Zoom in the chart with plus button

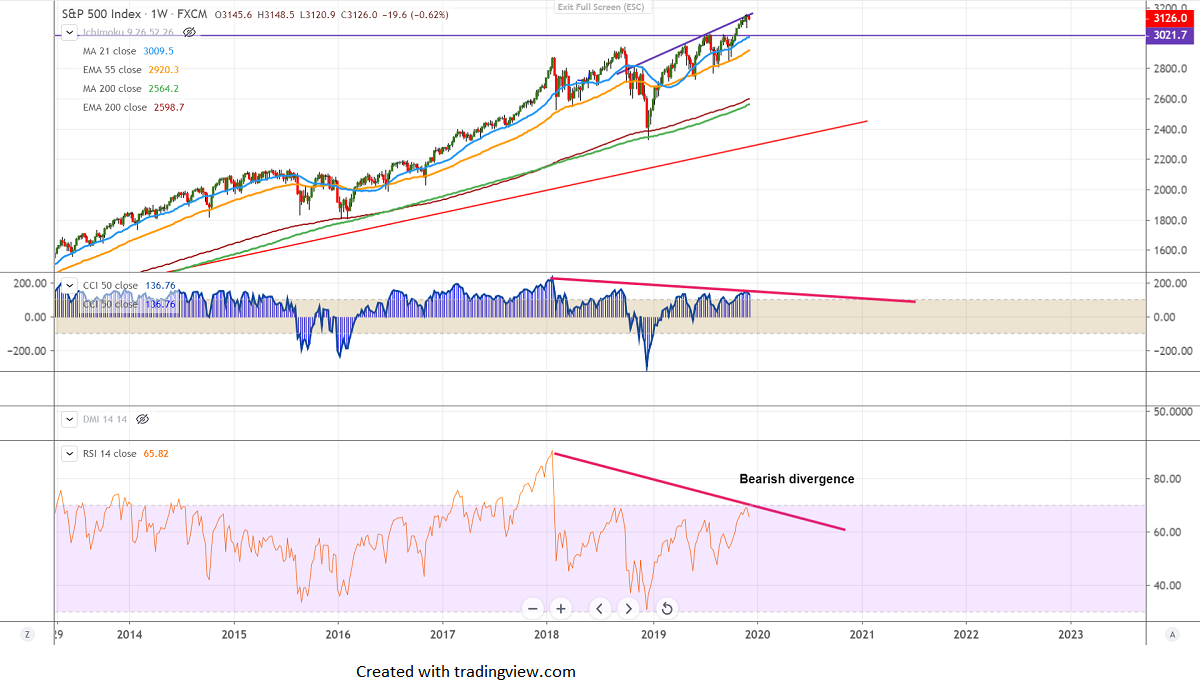(x=561, y=608)
